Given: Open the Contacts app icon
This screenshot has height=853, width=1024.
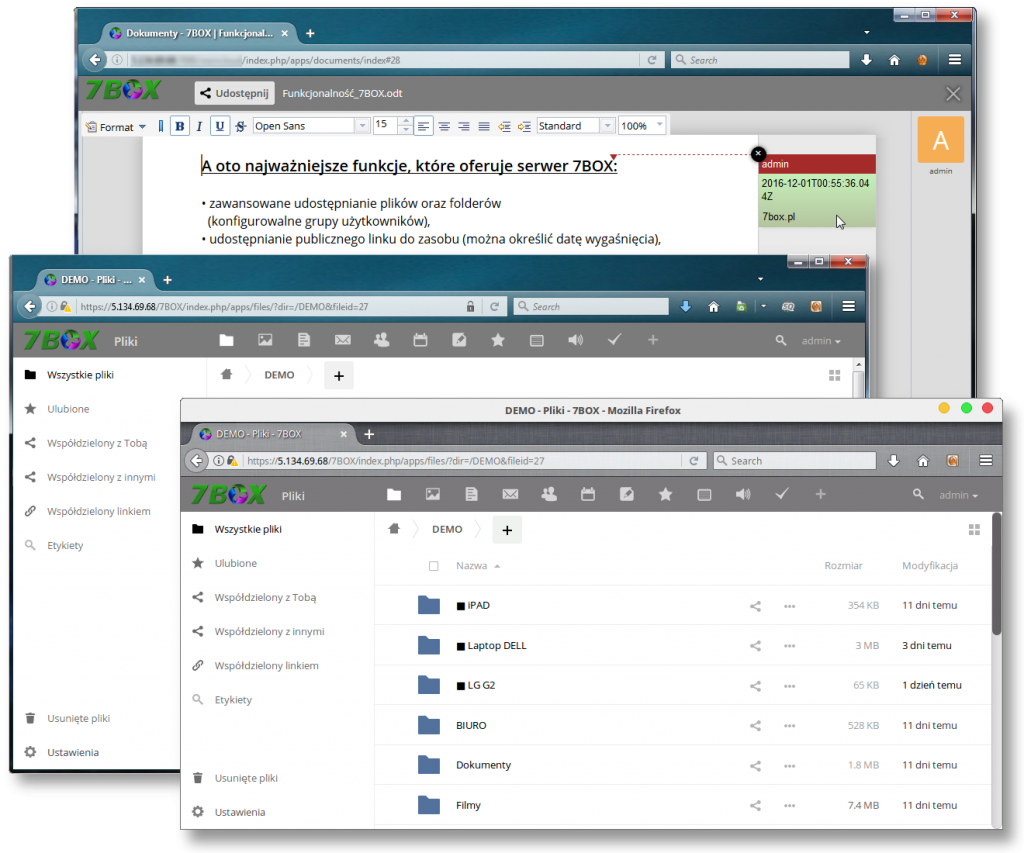Looking at the screenshot, I should 549,494.
